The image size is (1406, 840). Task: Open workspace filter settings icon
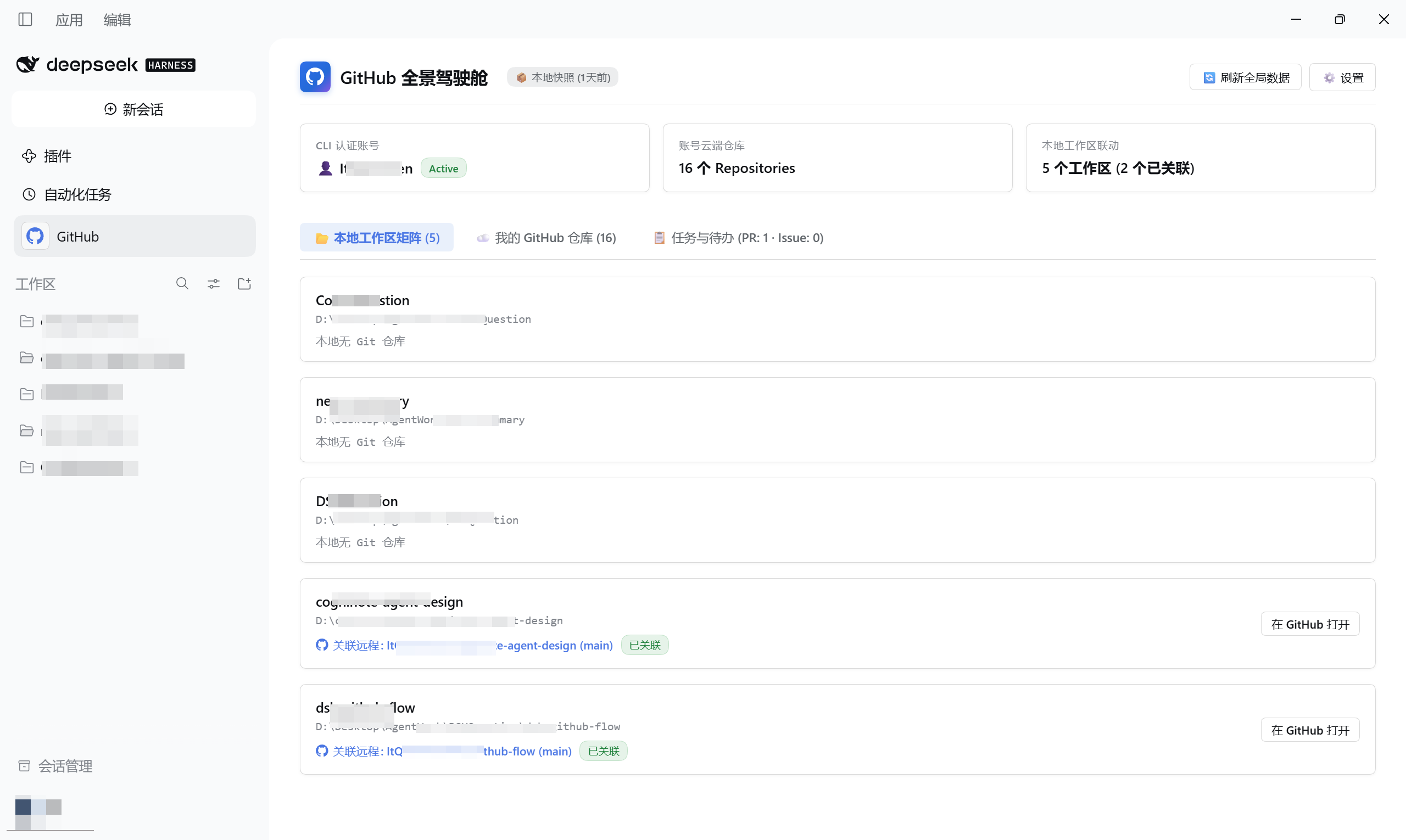point(214,284)
